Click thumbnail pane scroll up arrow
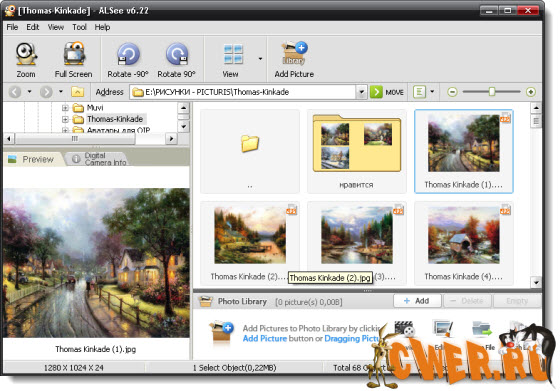This screenshot has width=560, height=391. pos(536,108)
